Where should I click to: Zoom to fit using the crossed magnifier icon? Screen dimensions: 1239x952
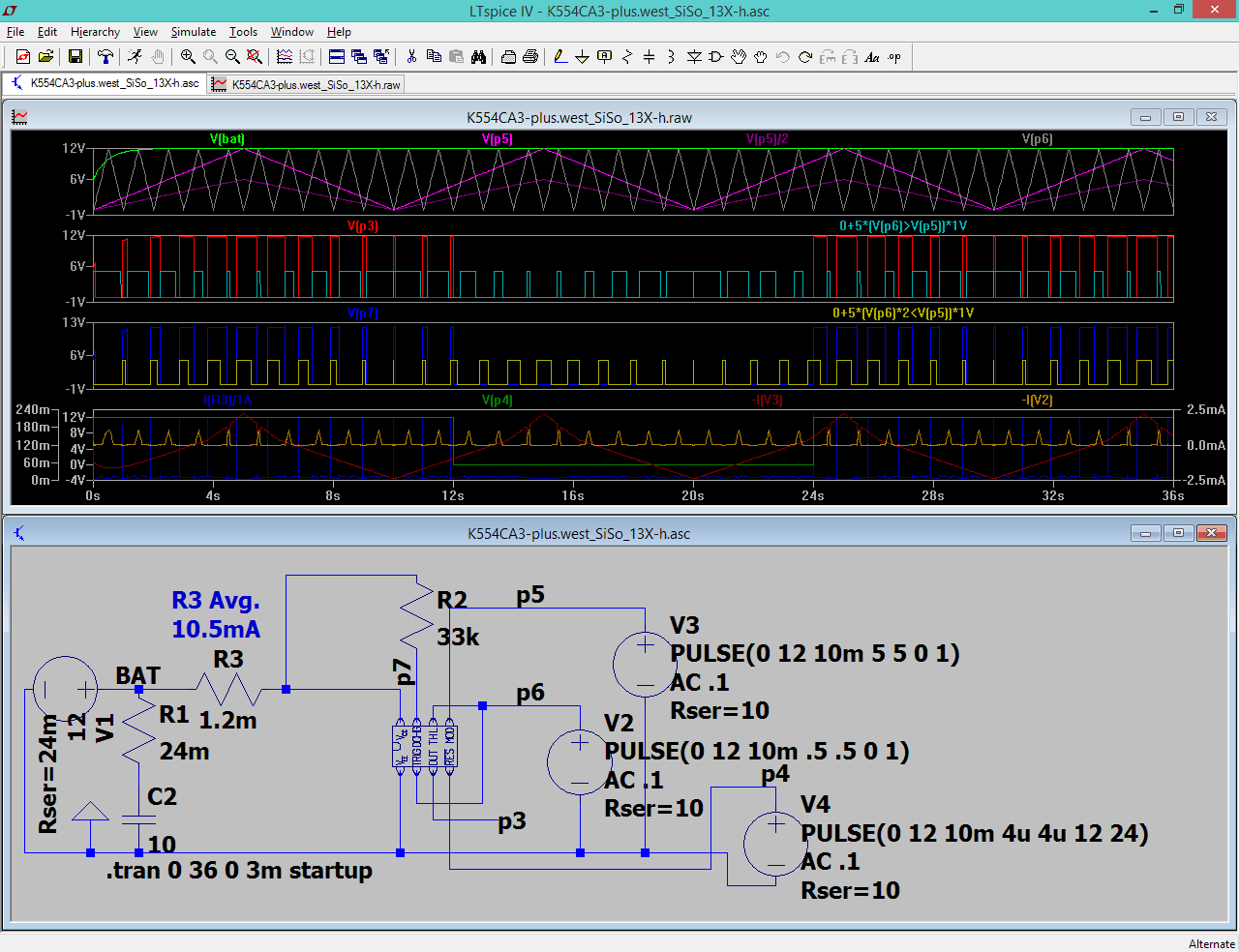click(x=255, y=57)
